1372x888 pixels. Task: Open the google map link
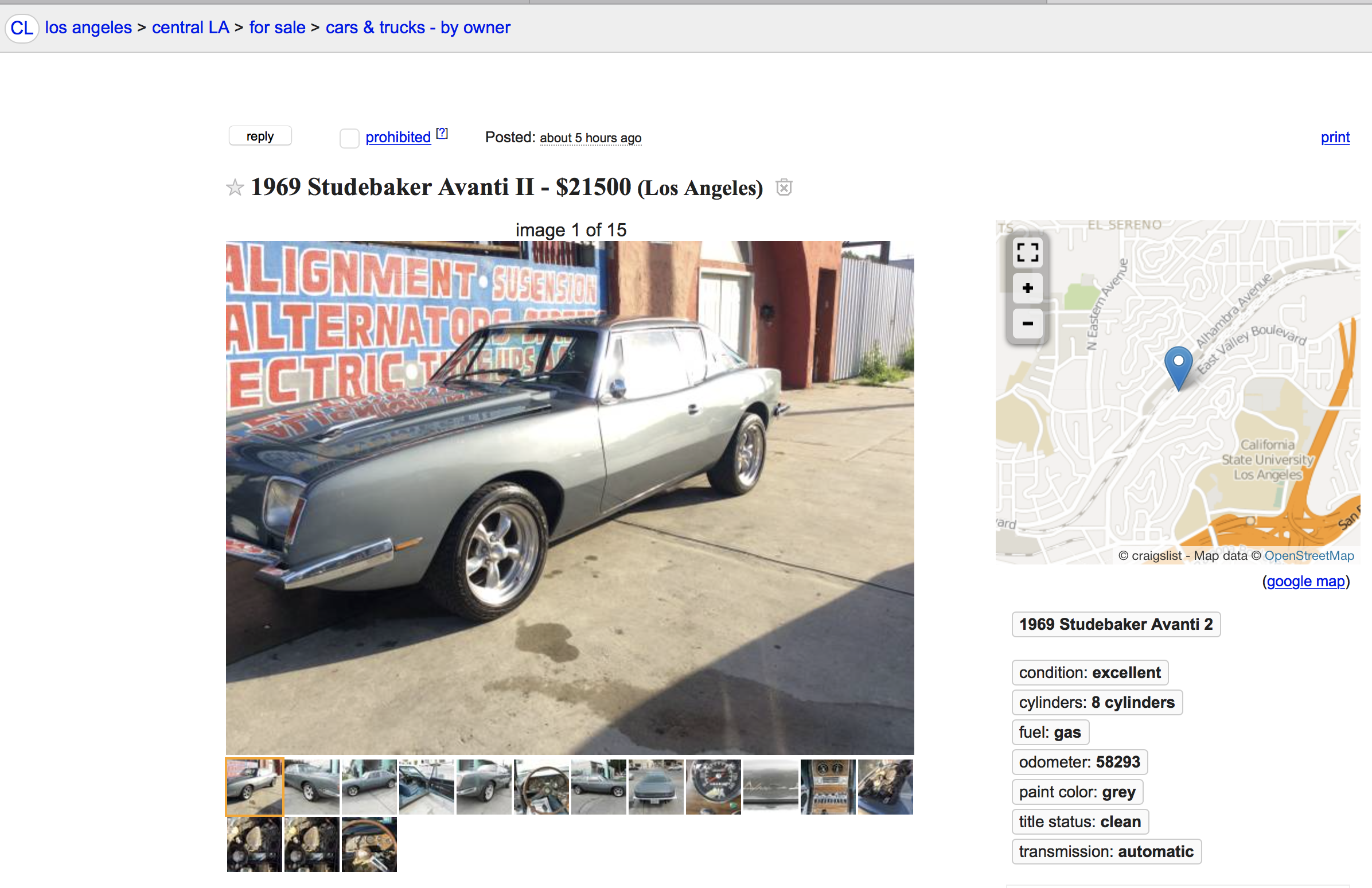[1305, 581]
